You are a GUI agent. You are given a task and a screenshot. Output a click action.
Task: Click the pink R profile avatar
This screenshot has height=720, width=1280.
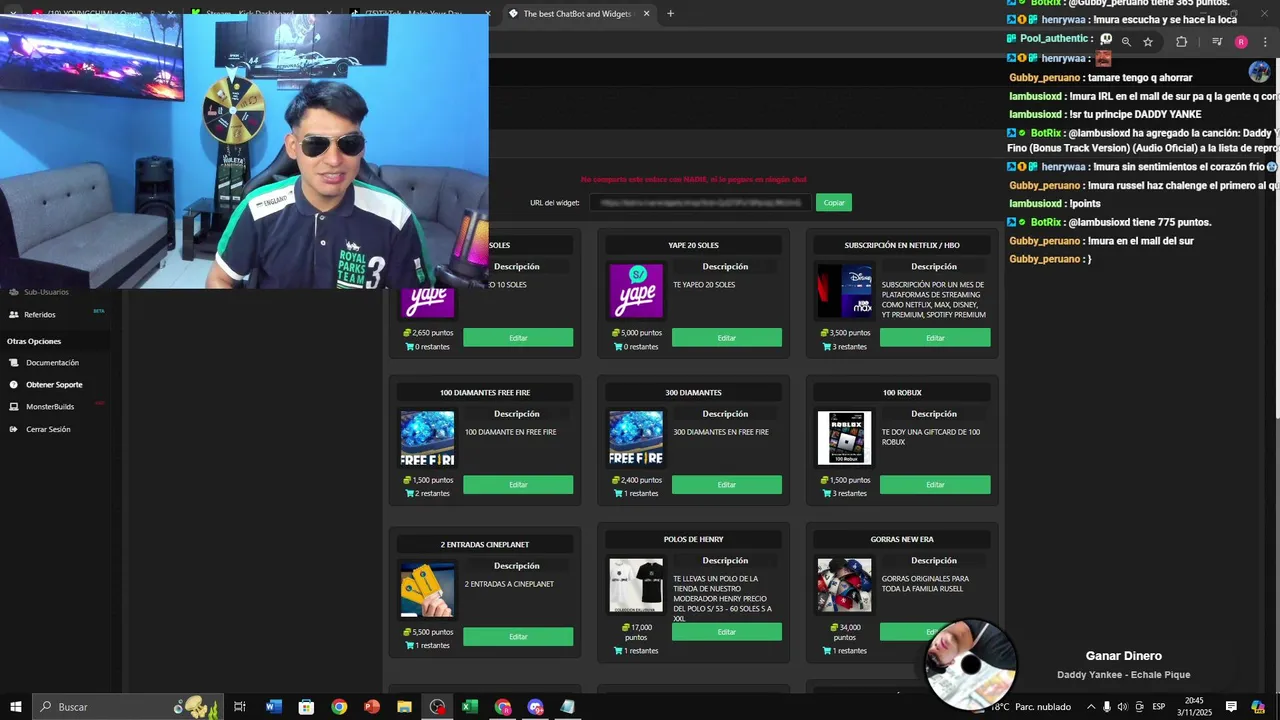pyautogui.click(x=1241, y=42)
